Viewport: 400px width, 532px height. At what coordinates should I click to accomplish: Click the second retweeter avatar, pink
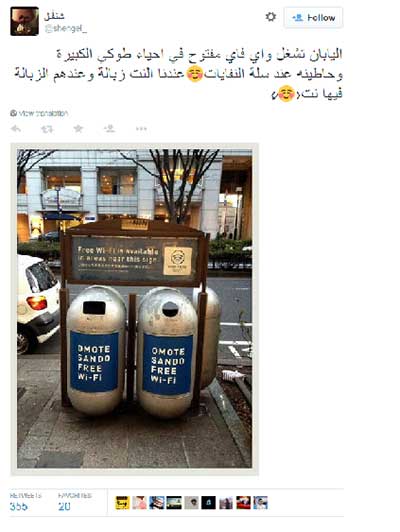pyautogui.click(x=139, y=503)
